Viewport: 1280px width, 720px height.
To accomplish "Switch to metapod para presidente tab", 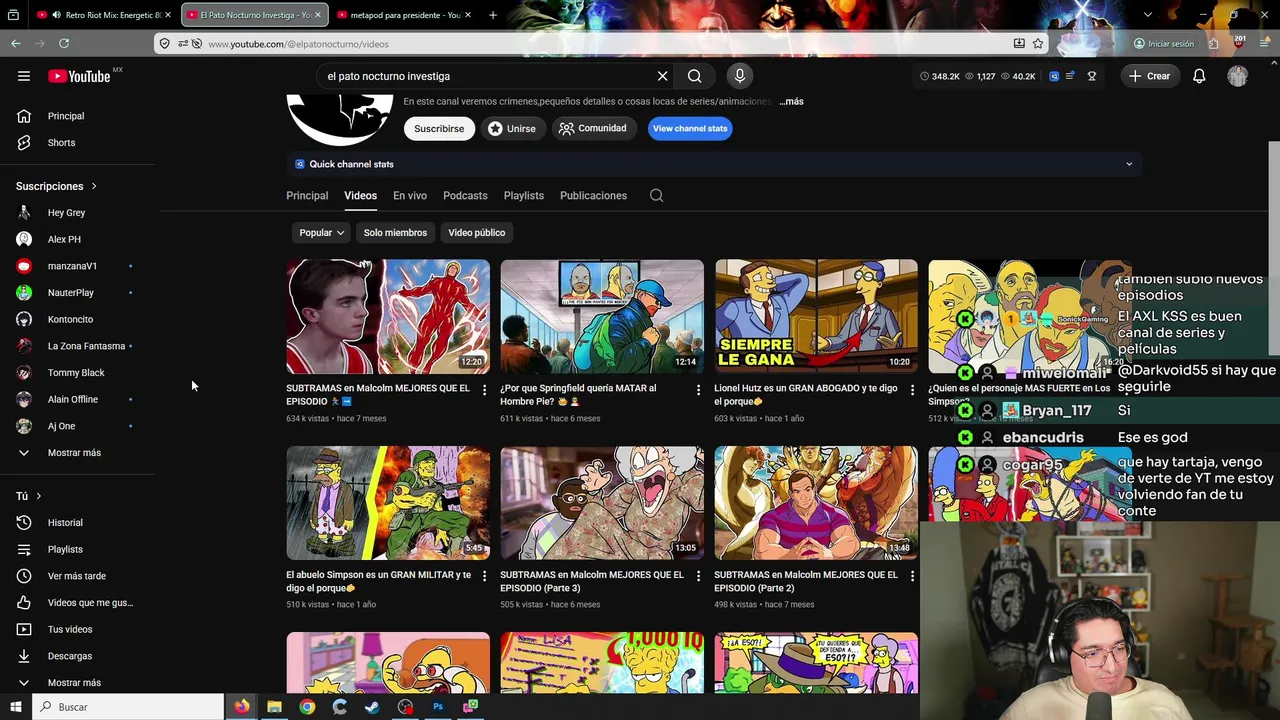I will 404,15.
